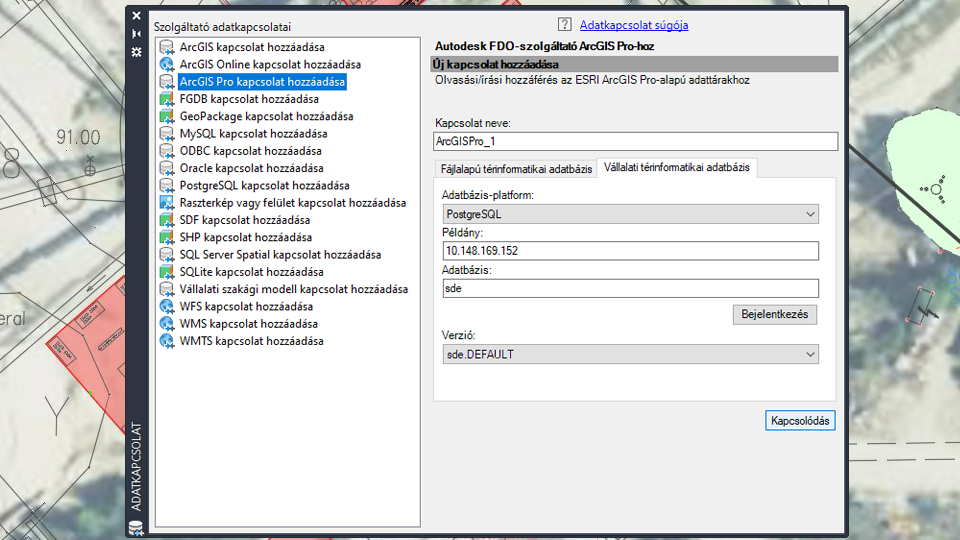Select Vállalati szakági modell kapcsolat hozzáadása
The width and height of the screenshot is (960, 540).
tap(294, 289)
